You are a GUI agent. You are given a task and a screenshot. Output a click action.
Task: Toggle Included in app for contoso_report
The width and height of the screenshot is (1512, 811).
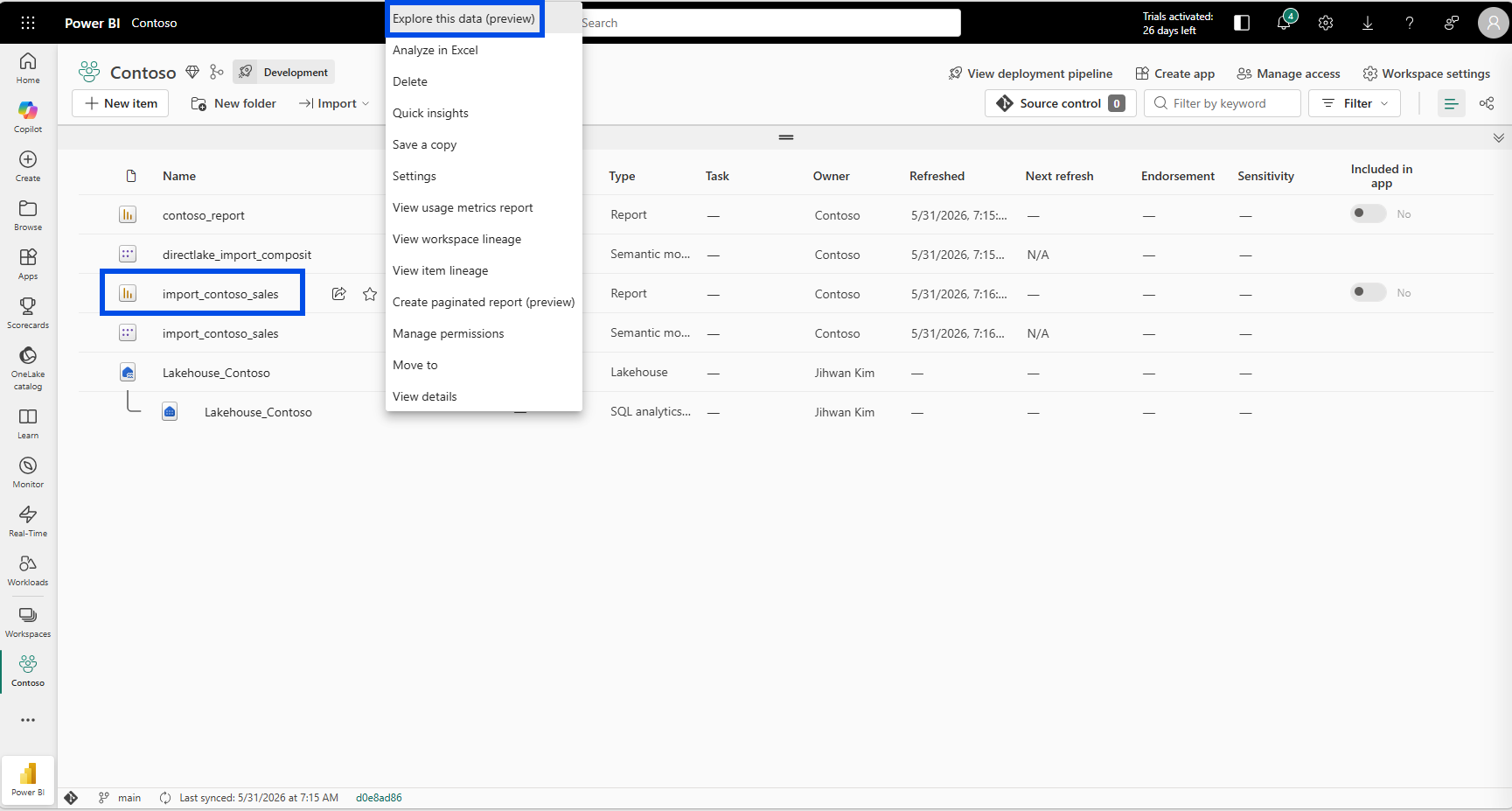[1369, 213]
